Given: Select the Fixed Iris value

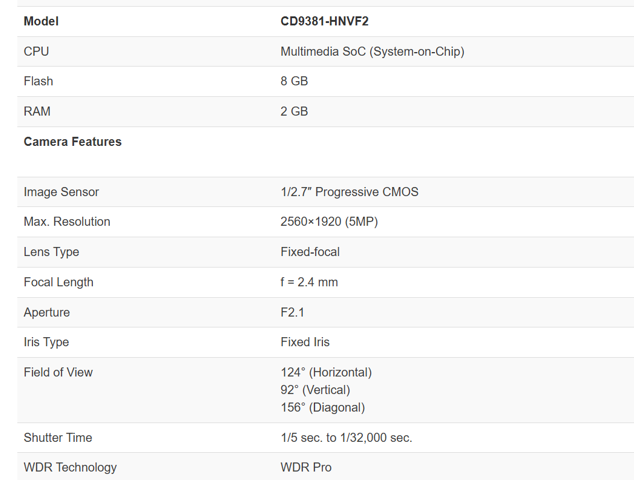Looking at the screenshot, I should pyautogui.click(x=305, y=342).
